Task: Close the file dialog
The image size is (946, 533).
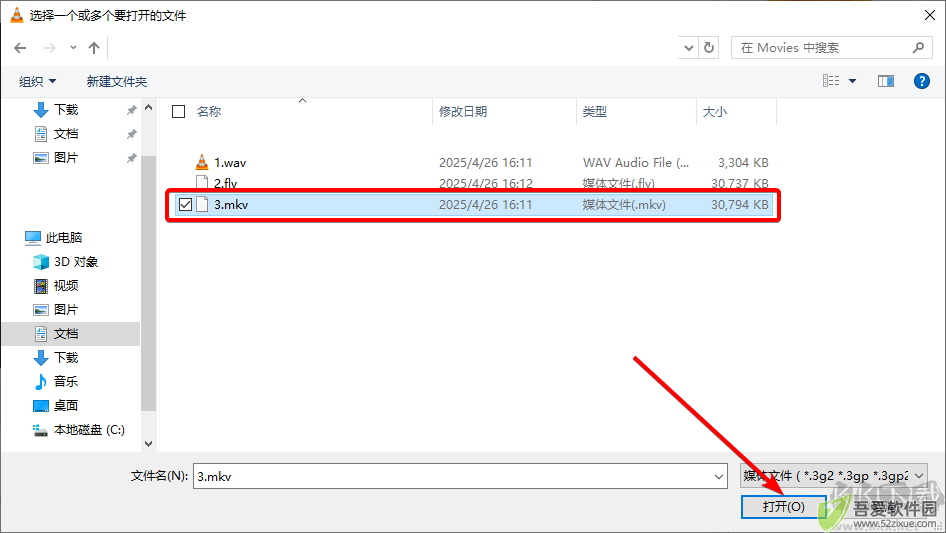Action: (x=930, y=15)
